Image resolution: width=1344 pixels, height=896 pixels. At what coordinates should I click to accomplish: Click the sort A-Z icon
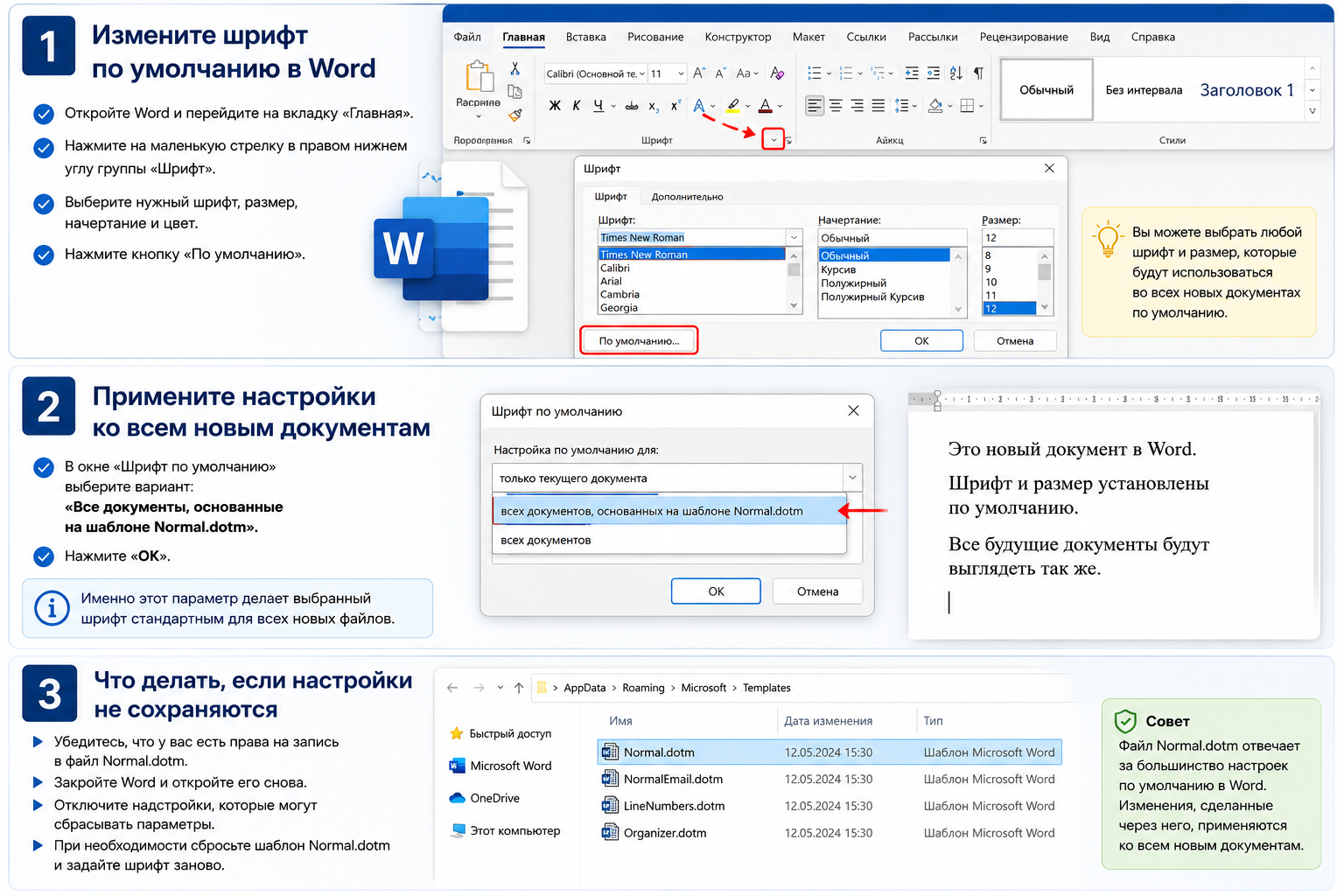coord(955,73)
